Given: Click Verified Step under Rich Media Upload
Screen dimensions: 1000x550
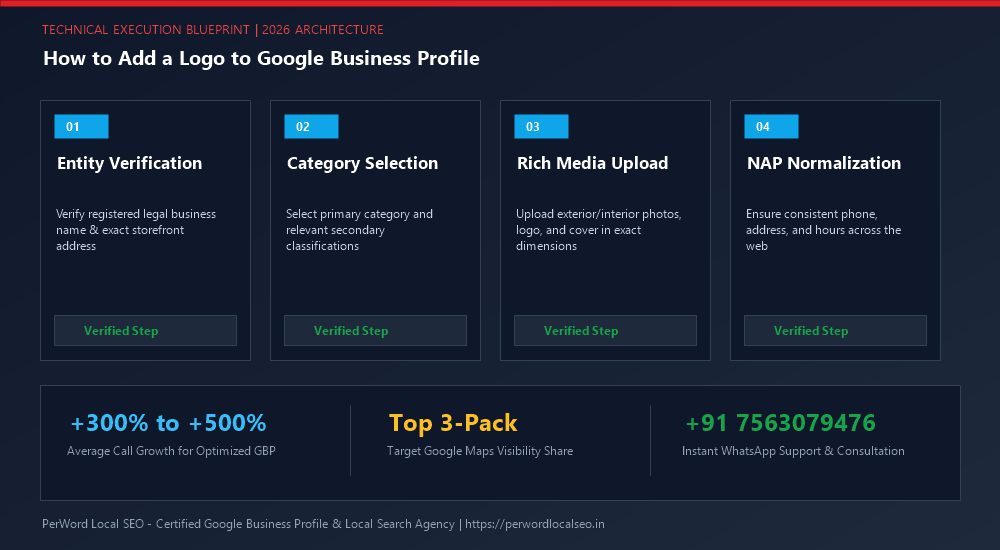Looking at the screenshot, I should (x=605, y=331).
